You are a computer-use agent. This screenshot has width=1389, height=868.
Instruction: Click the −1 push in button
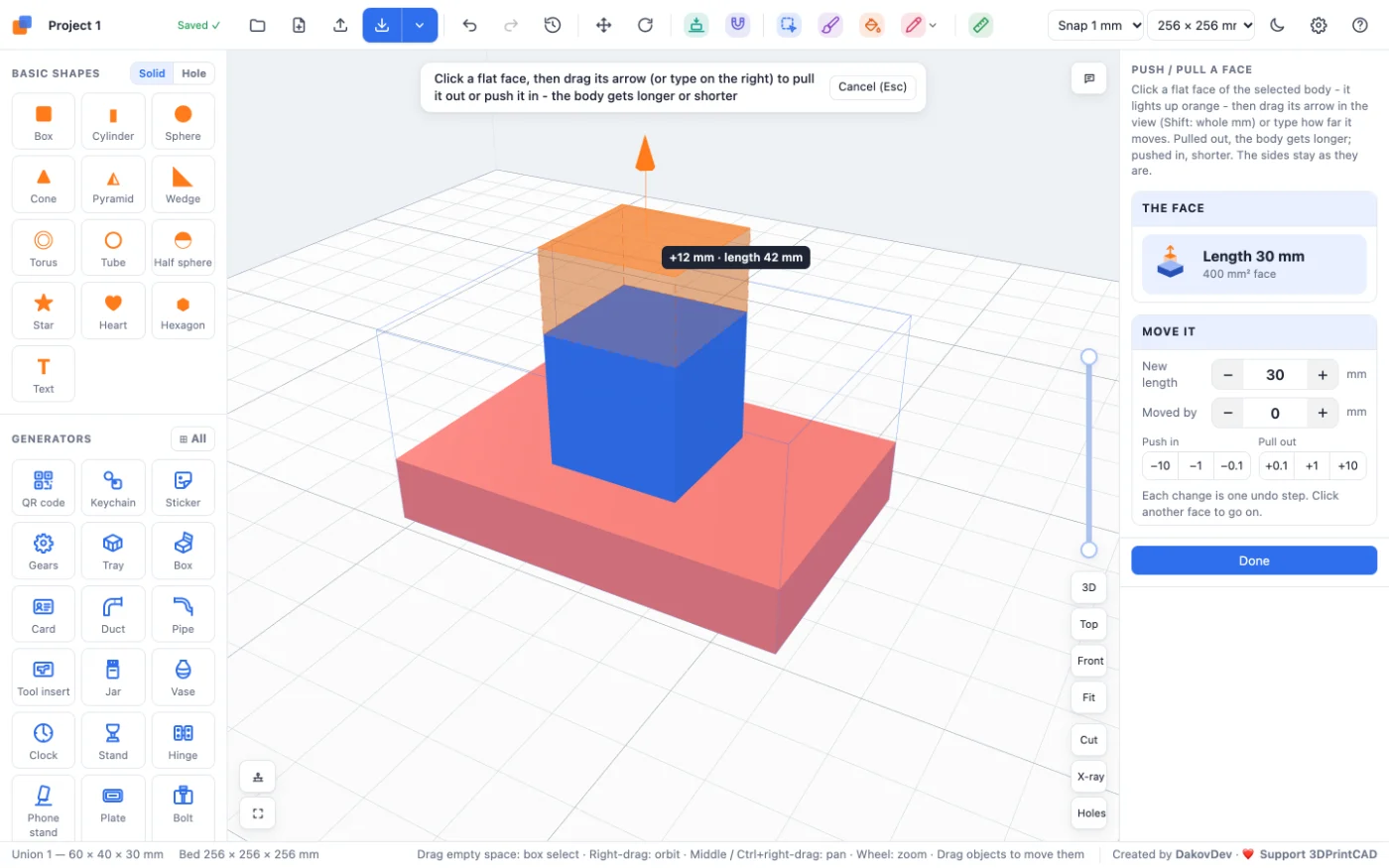point(1197,465)
